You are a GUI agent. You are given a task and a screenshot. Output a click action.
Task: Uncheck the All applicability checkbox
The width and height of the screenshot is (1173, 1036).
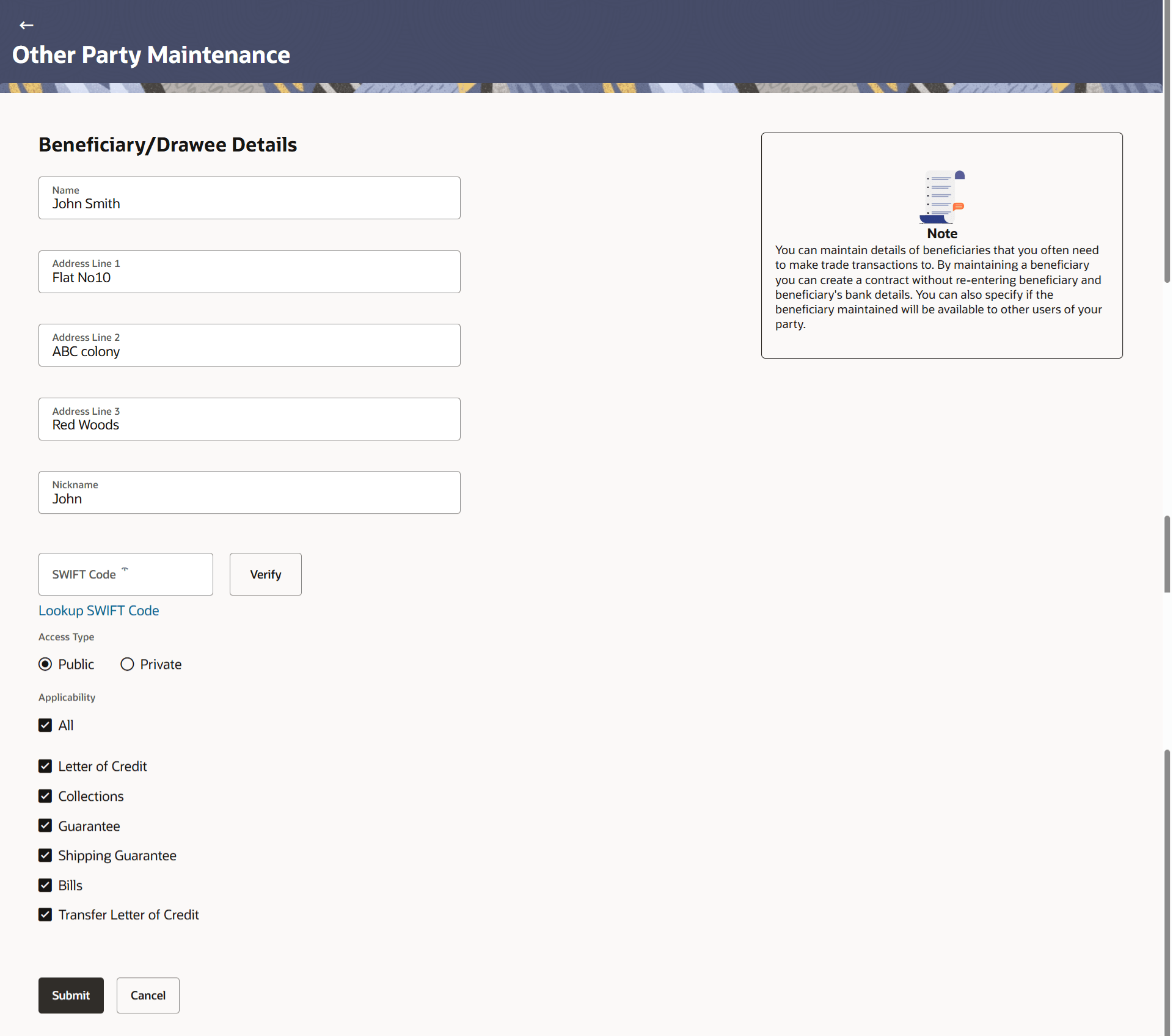point(45,725)
